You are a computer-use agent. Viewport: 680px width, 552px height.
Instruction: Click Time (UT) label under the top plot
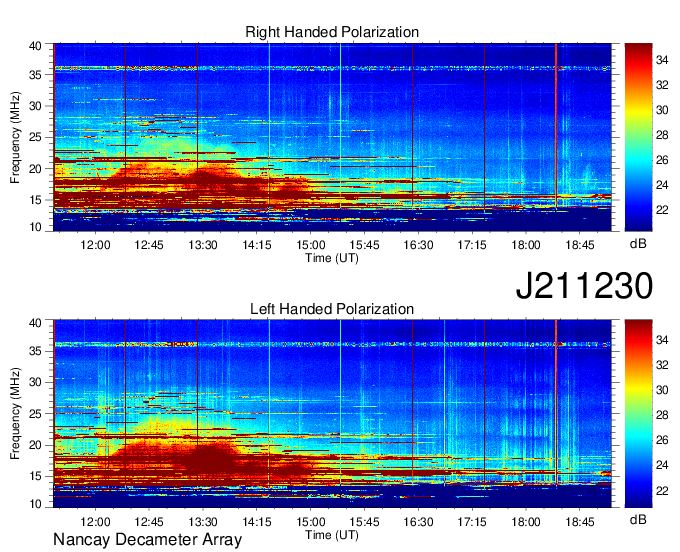[332, 258]
